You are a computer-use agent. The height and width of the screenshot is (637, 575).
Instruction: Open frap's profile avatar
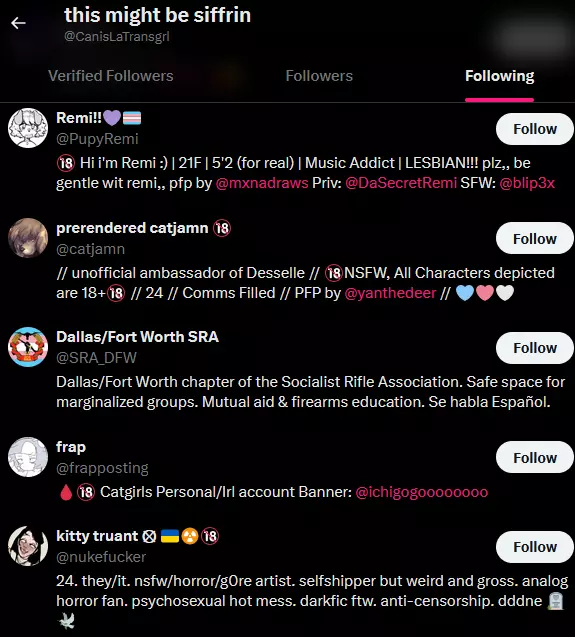point(28,457)
